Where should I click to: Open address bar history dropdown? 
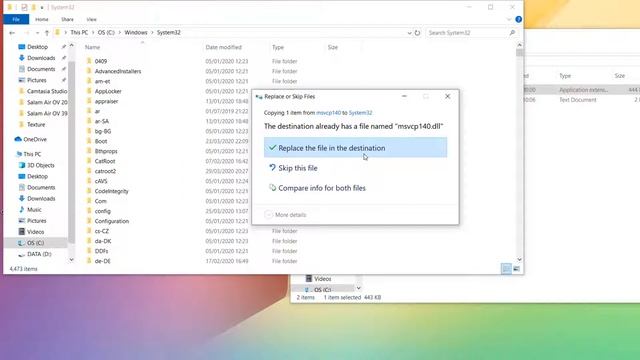click(409, 33)
